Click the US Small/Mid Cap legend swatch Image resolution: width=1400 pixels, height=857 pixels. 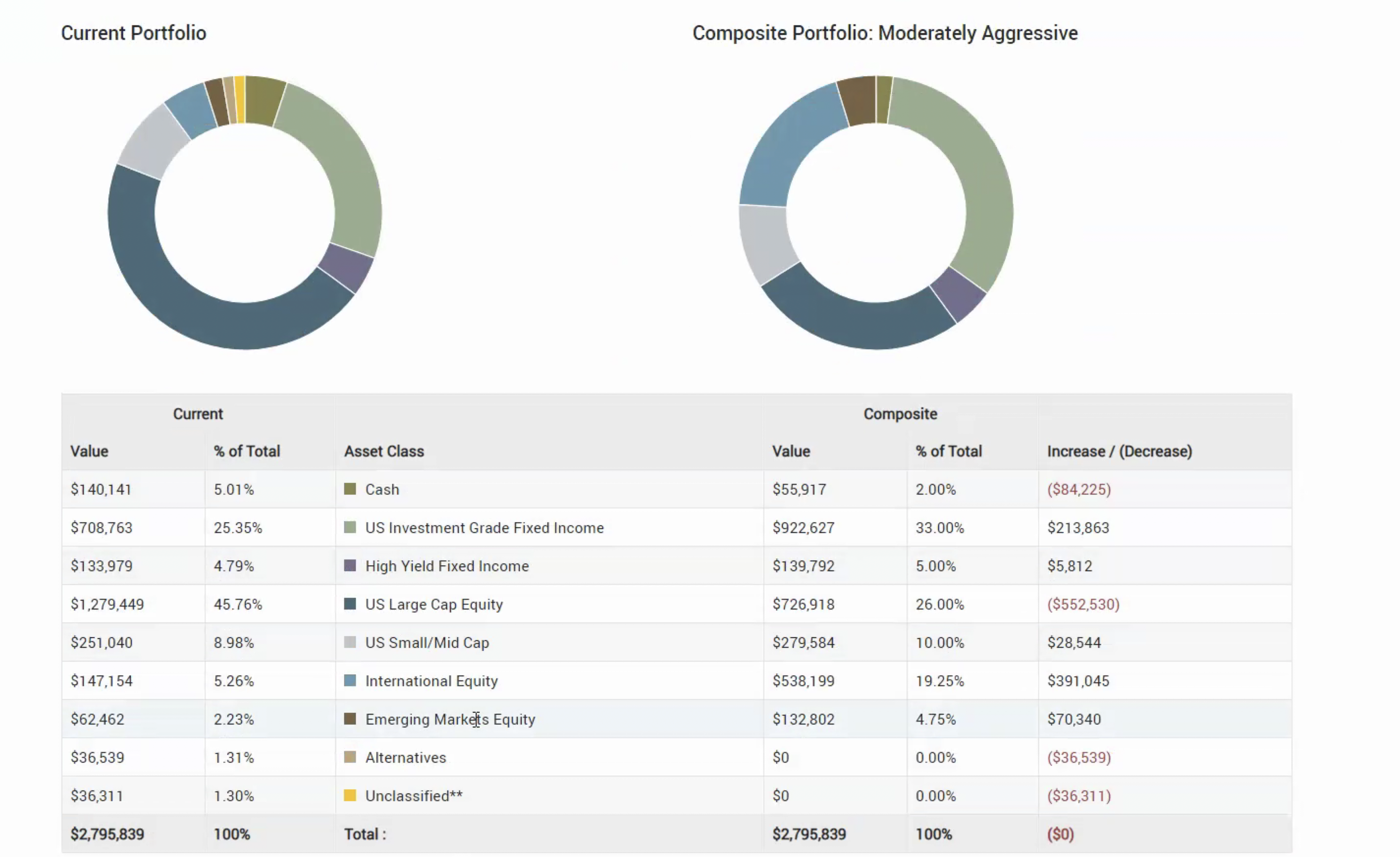[350, 642]
